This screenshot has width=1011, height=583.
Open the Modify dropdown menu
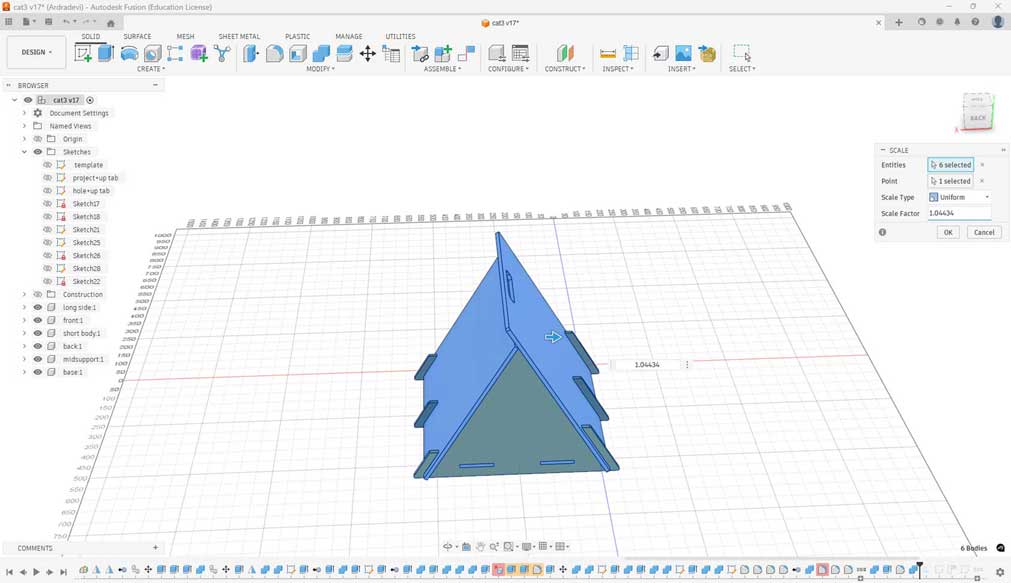pyautogui.click(x=320, y=69)
